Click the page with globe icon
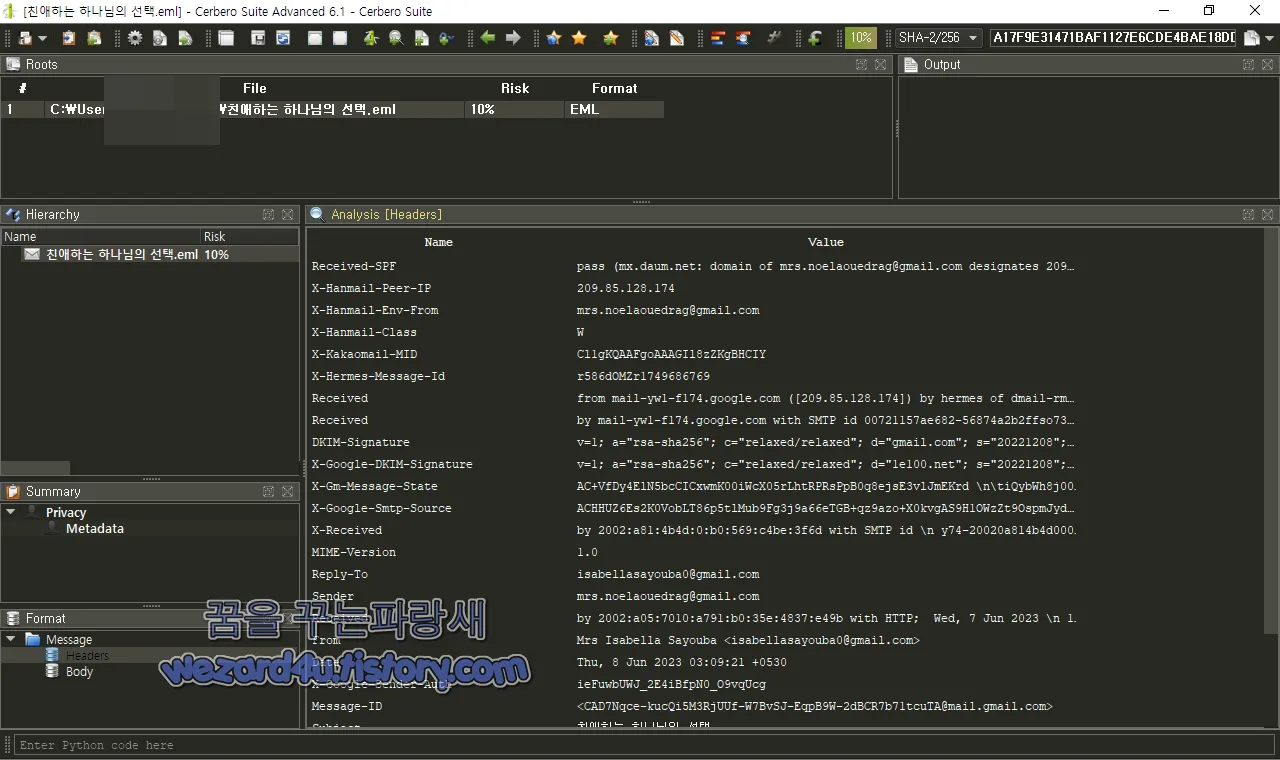The image size is (1280, 760). (x=652, y=38)
